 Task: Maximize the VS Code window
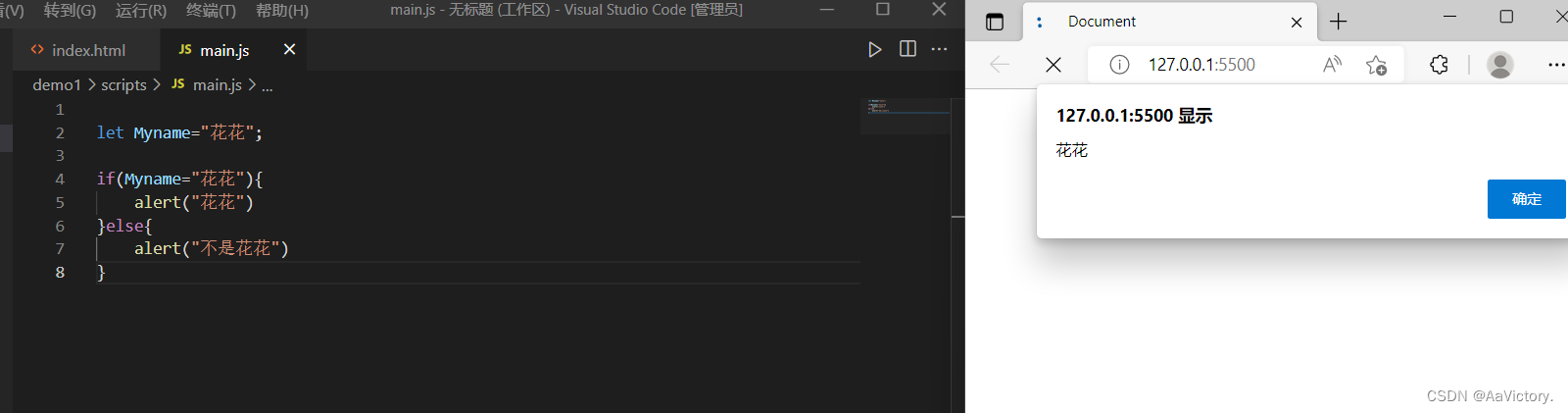[x=882, y=10]
